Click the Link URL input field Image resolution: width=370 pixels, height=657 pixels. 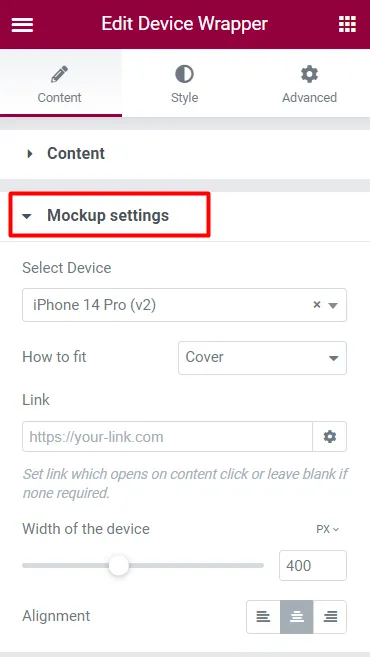point(167,437)
